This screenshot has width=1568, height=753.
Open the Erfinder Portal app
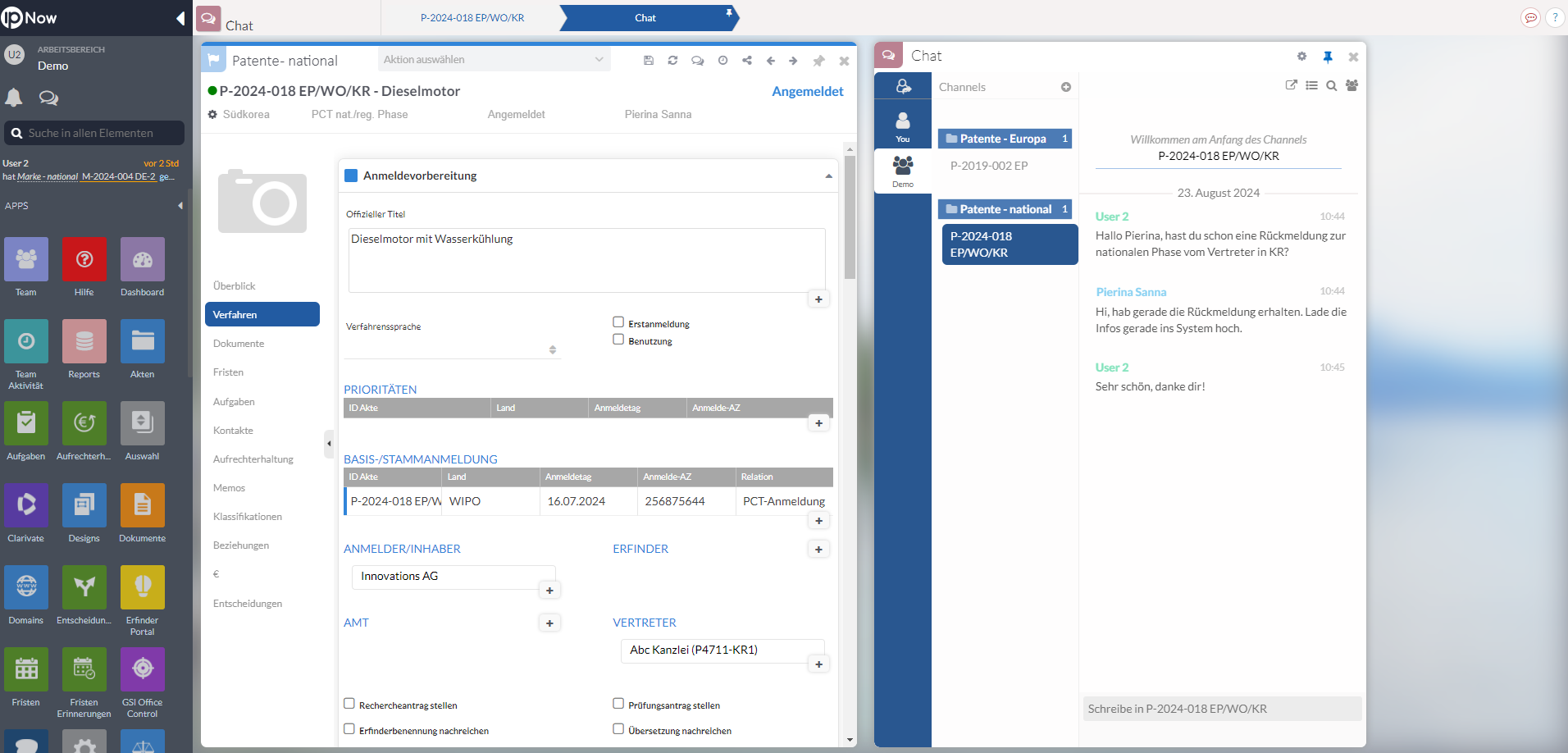click(141, 587)
